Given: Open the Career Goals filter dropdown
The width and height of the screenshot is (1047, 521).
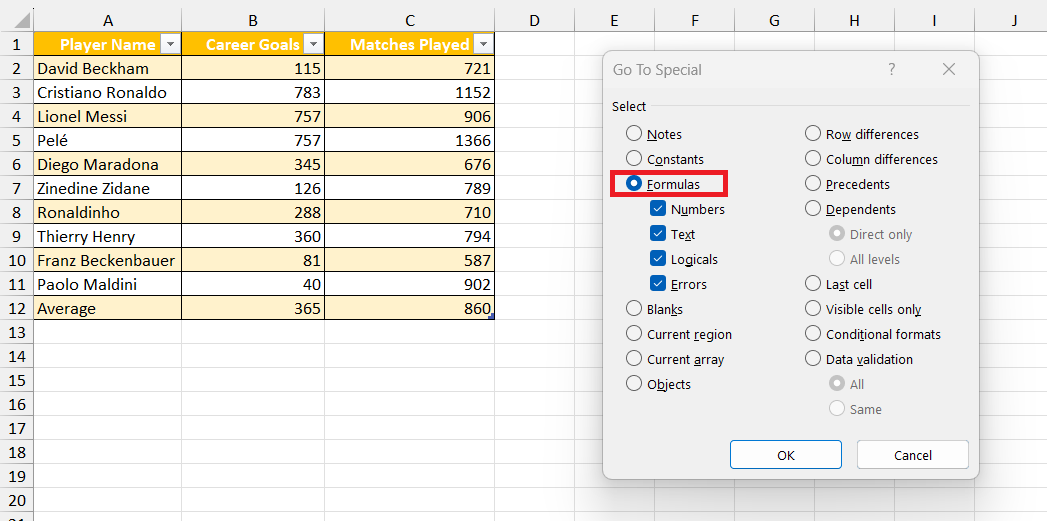Looking at the screenshot, I should point(313,45).
